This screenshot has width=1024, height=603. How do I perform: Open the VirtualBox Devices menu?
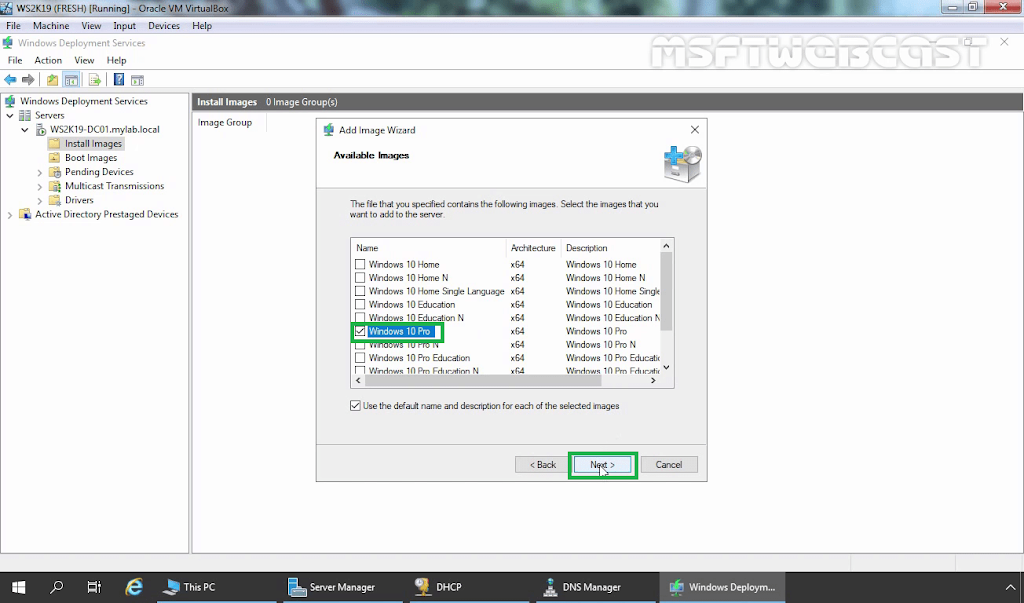pyautogui.click(x=164, y=25)
